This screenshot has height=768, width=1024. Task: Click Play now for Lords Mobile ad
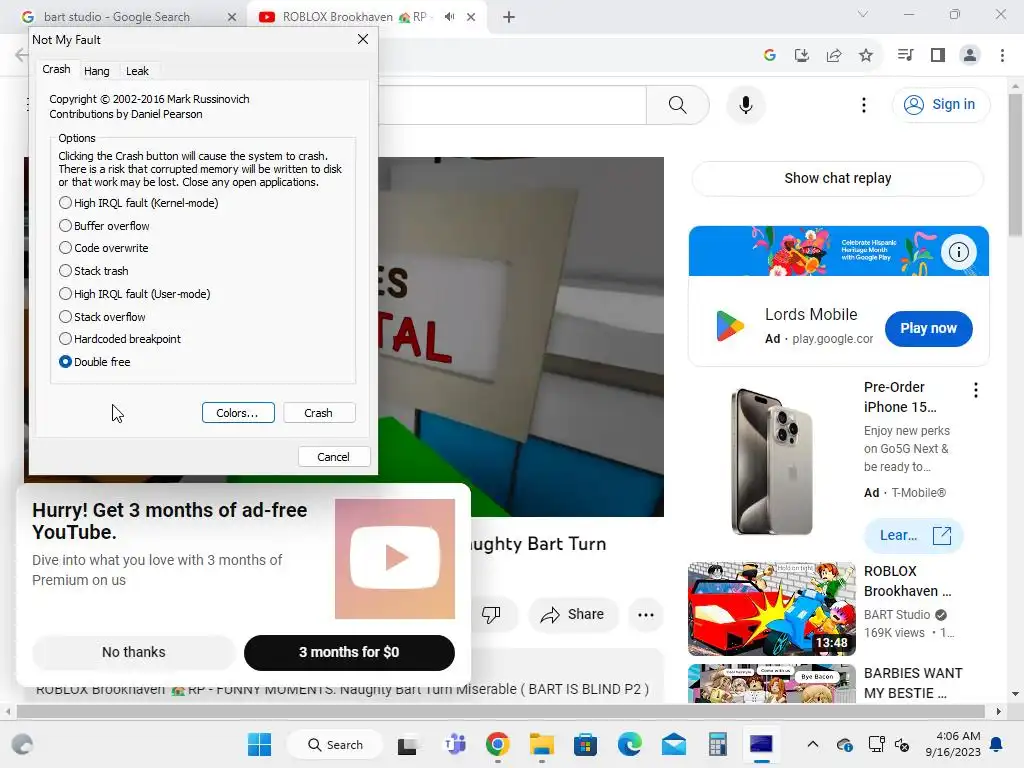click(929, 328)
